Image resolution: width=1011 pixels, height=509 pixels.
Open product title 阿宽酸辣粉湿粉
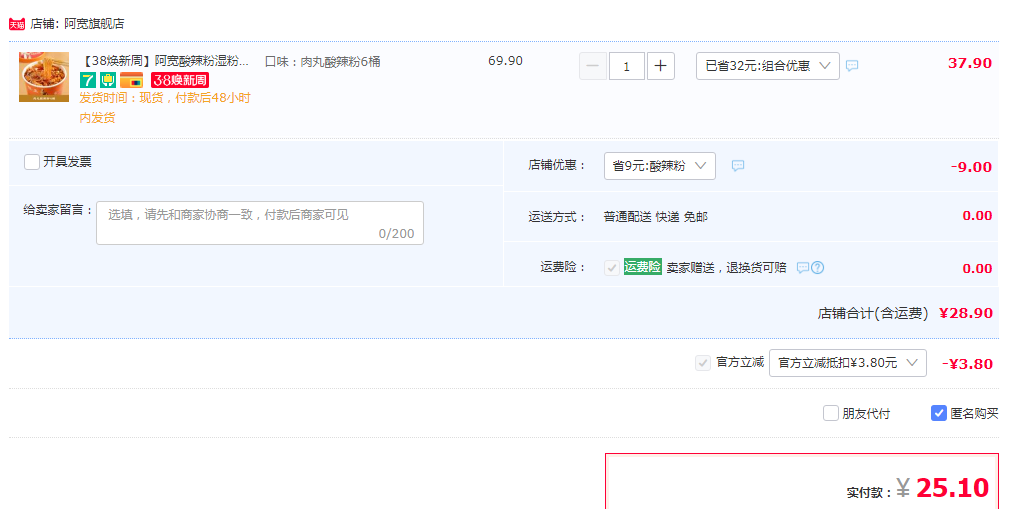click(164, 61)
